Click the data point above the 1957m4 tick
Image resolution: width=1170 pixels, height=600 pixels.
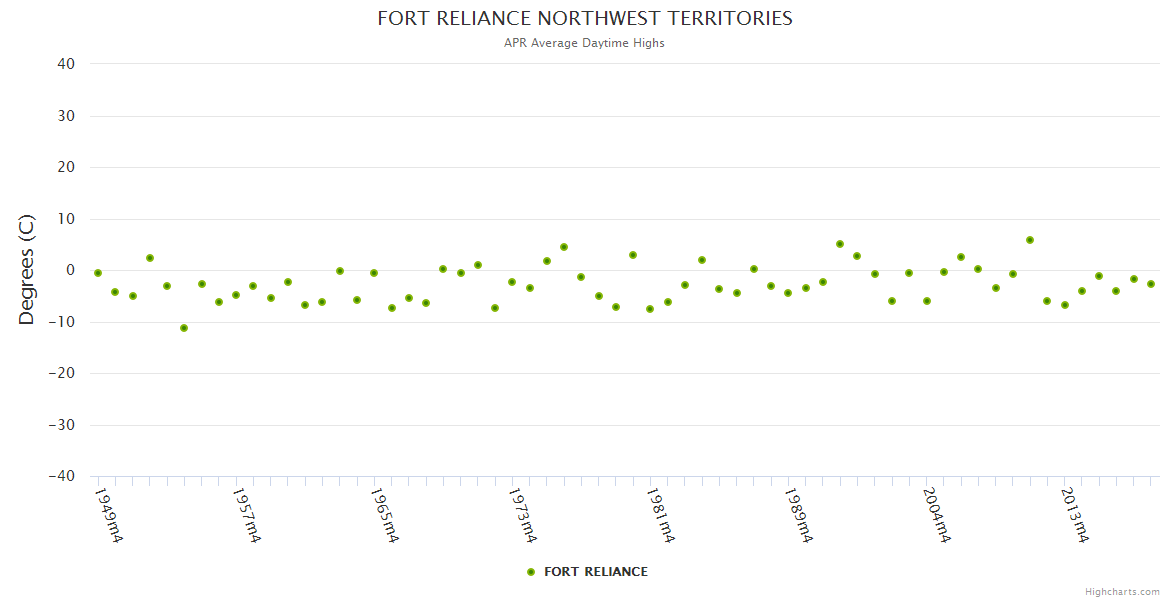236,295
